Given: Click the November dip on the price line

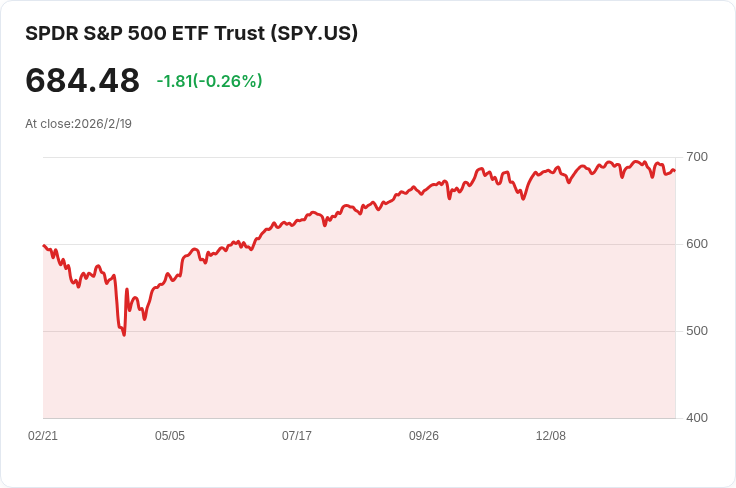Looking at the screenshot, I should [x=523, y=199].
